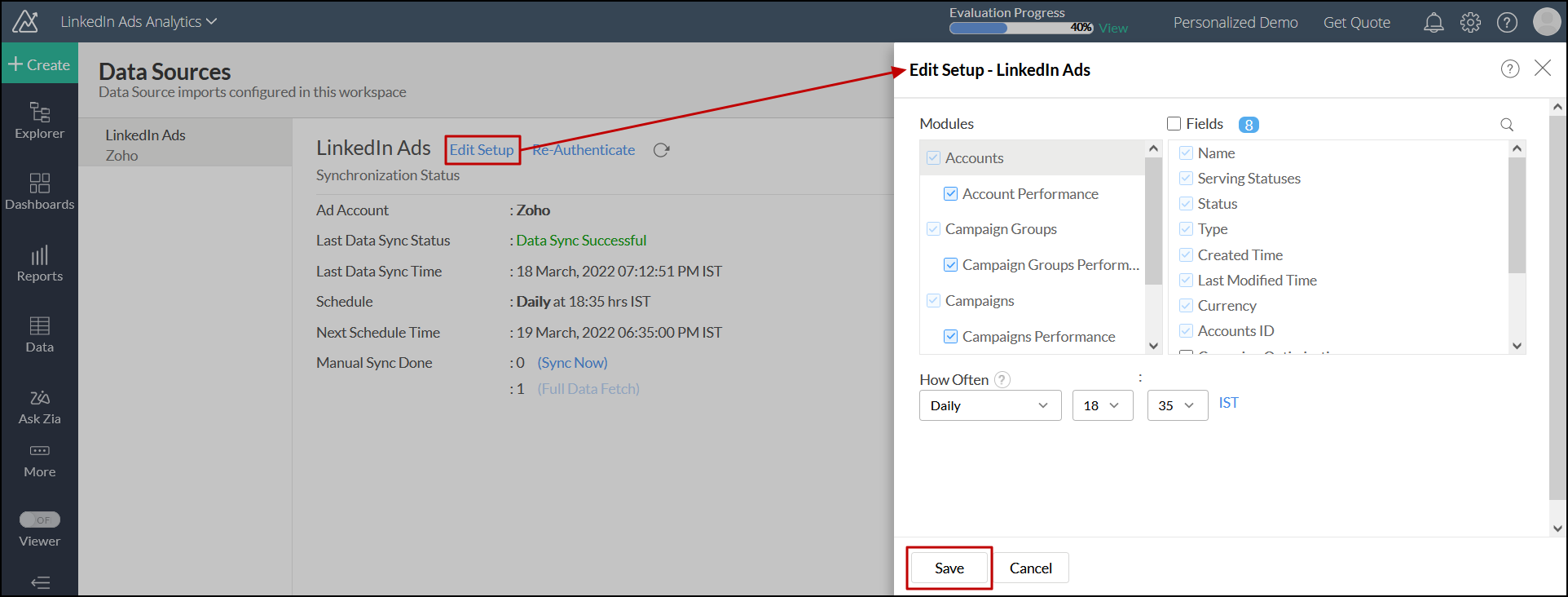Screen dimensions: 1568x597
Task: Click the Save button
Action: tap(949, 568)
